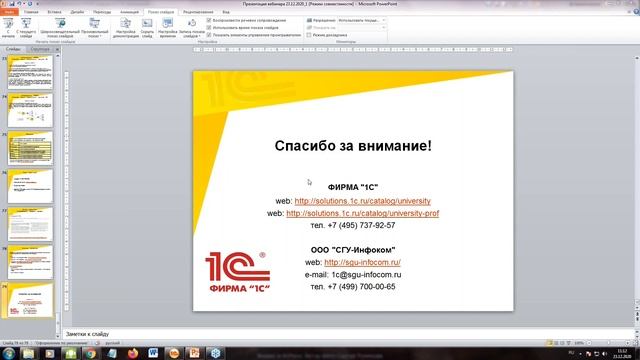Viewport: 640px width, 360px height.
Task: Switch to the Insert (Вставка) tab
Action: (x=54, y=12)
